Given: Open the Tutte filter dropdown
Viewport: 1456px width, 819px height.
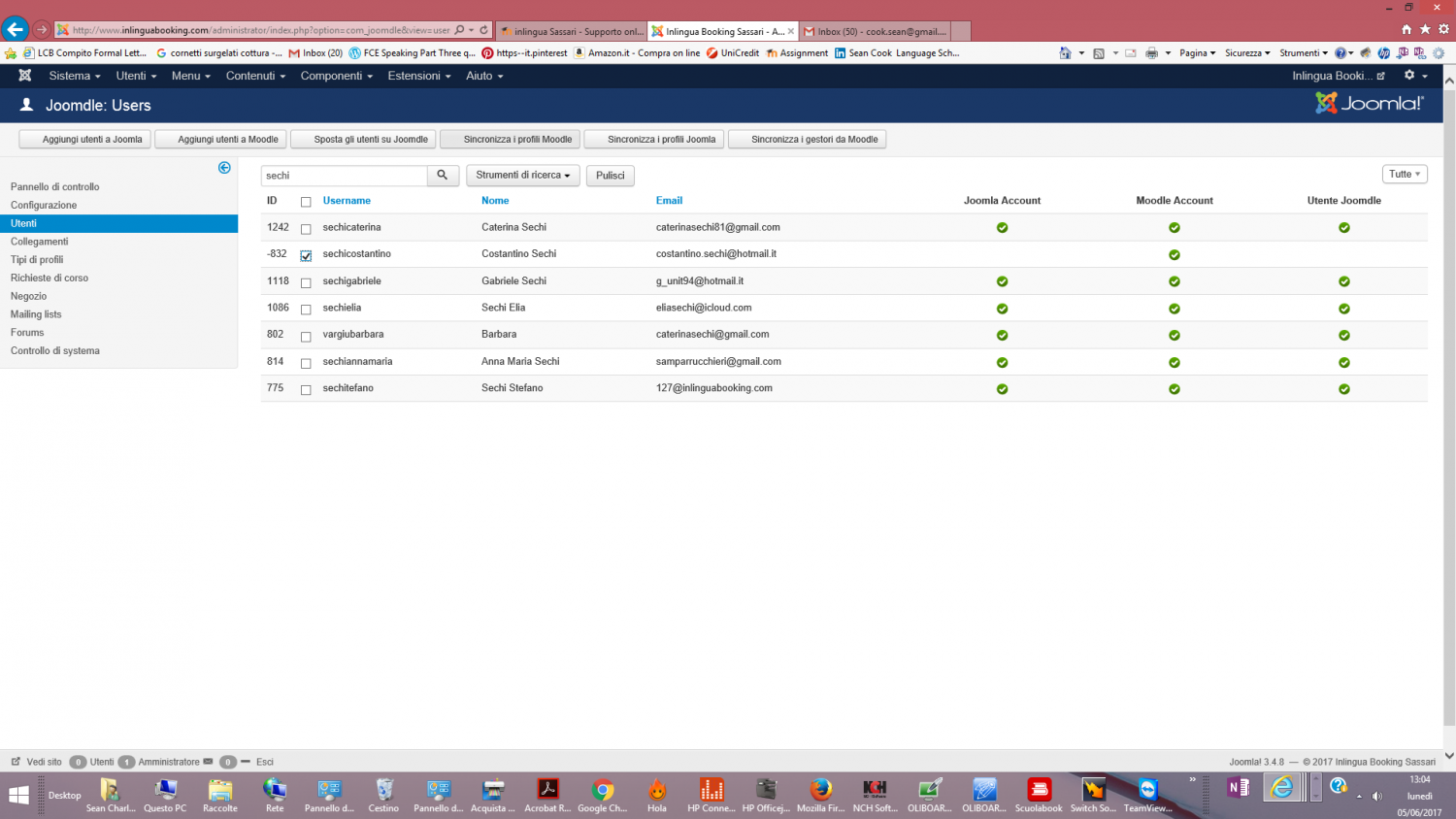Looking at the screenshot, I should tap(1404, 175).
